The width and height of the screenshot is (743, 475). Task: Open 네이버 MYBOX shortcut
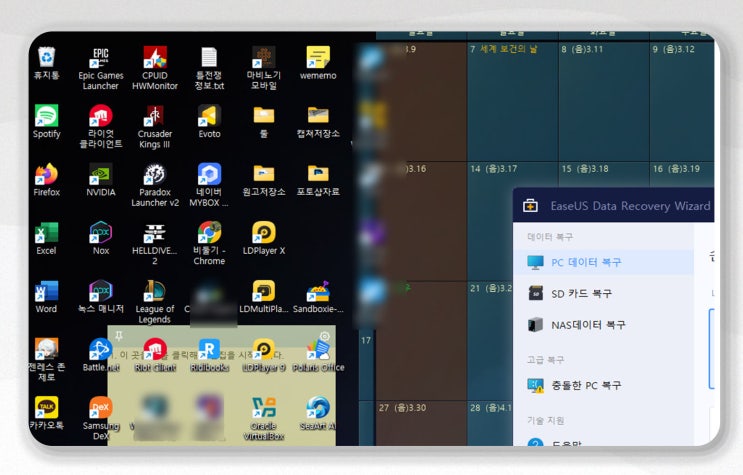coord(209,185)
